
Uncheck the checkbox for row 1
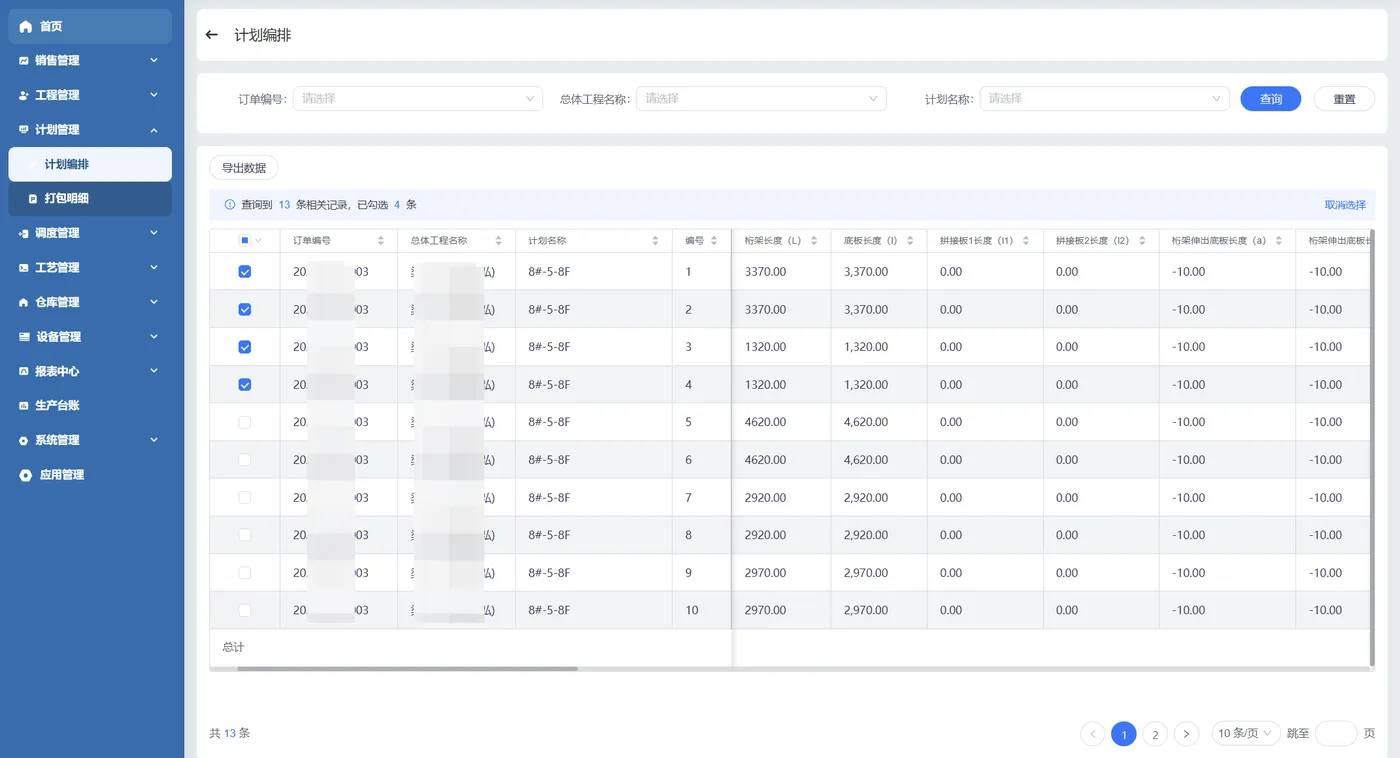point(245,272)
